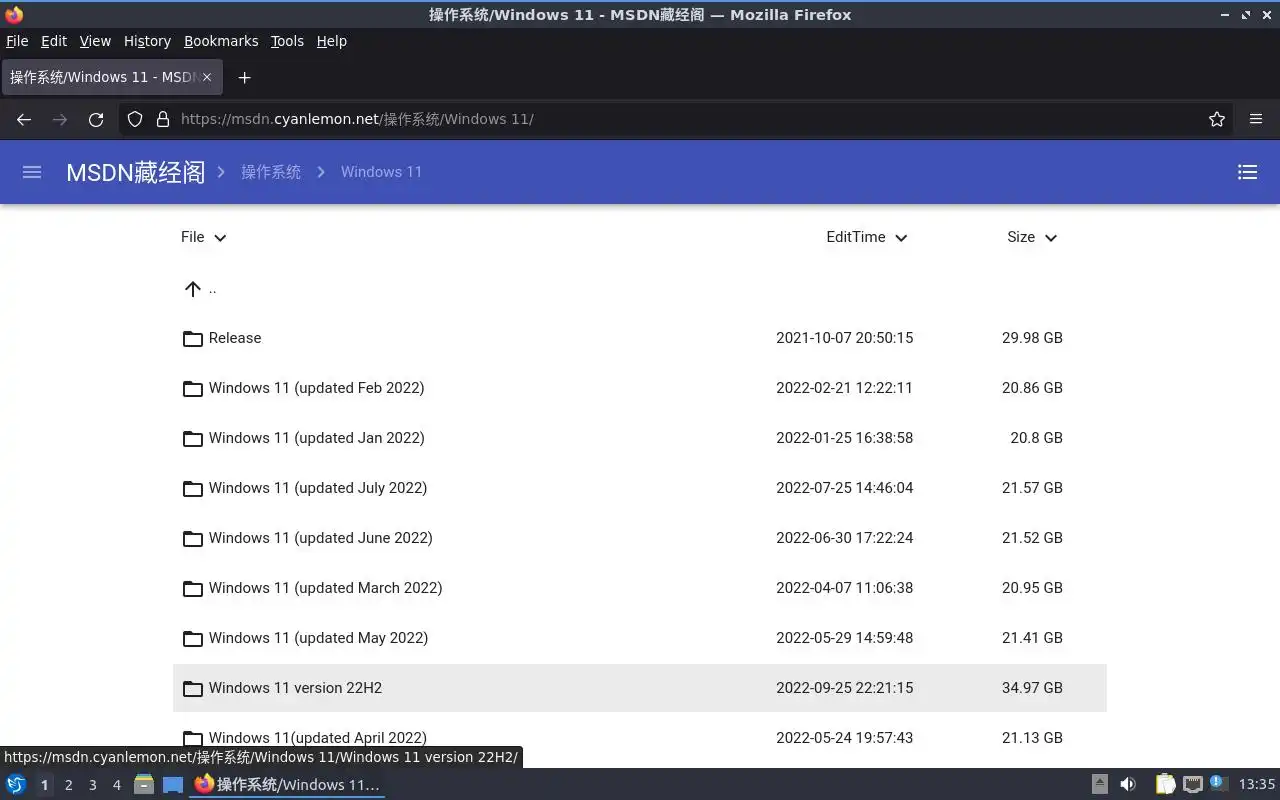This screenshot has height=800, width=1280.
Task: Click the show desktop taskbar icon
Action: click(173, 784)
